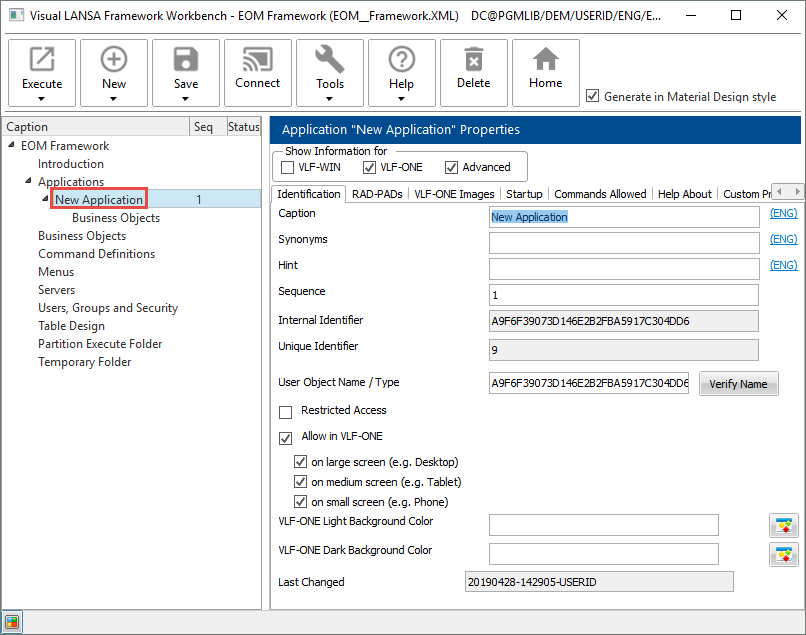The width and height of the screenshot is (806, 635).
Task: Uncheck Generate in Material Design style
Action: pos(593,97)
